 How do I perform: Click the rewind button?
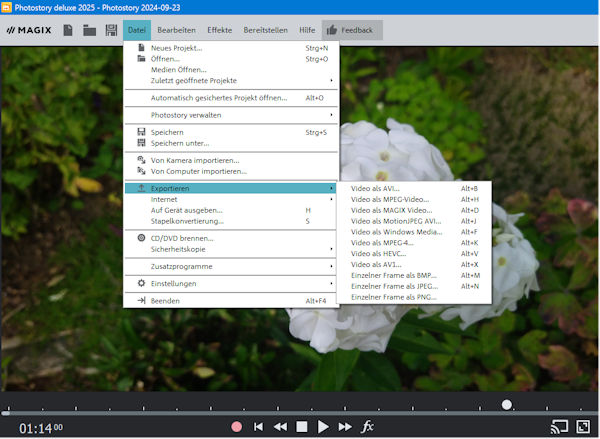point(280,427)
